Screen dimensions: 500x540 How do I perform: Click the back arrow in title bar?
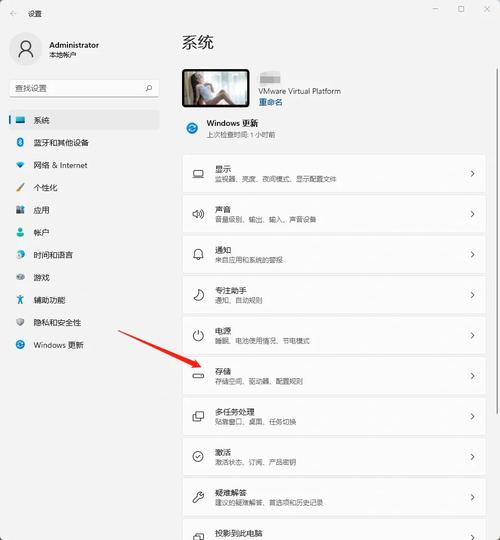(x=13, y=13)
